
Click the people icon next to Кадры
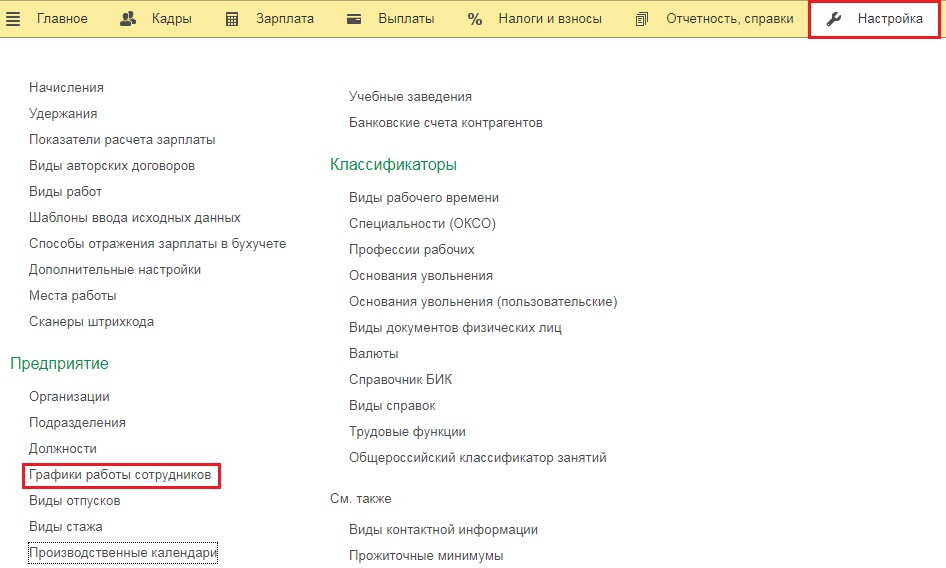click(128, 19)
